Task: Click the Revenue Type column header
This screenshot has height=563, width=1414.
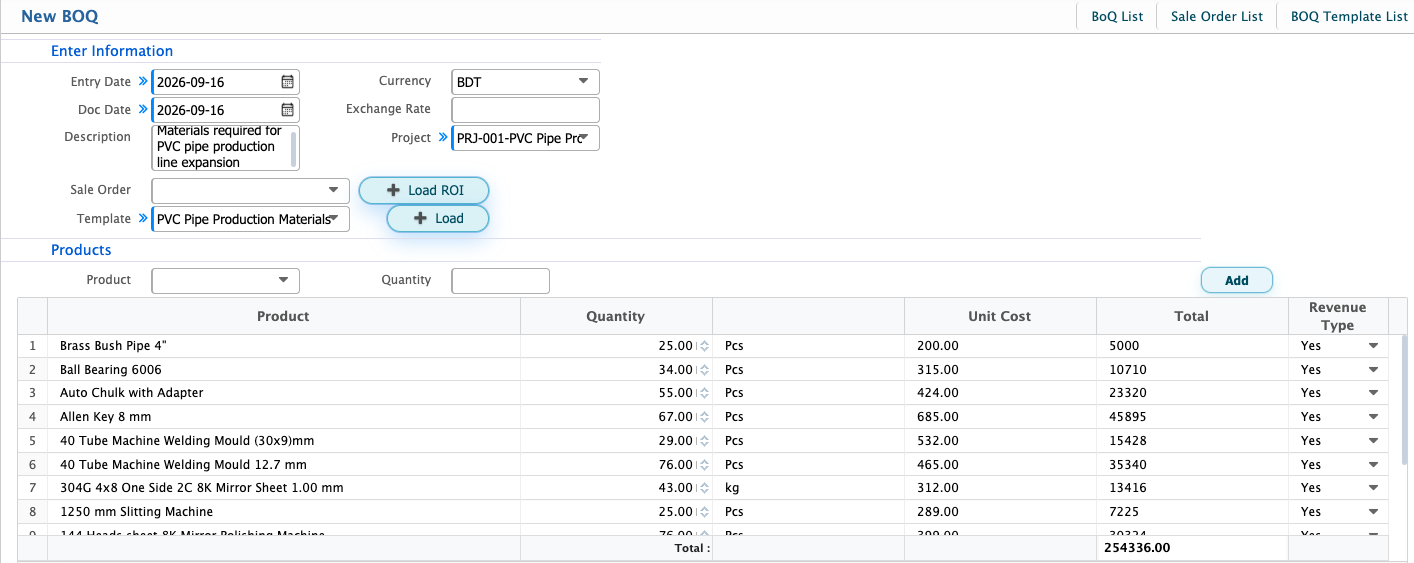Action: [x=1338, y=316]
